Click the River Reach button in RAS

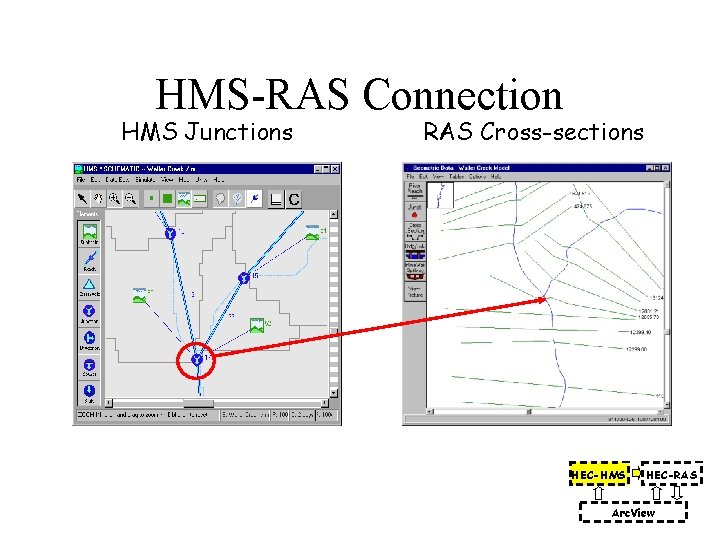click(415, 191)
